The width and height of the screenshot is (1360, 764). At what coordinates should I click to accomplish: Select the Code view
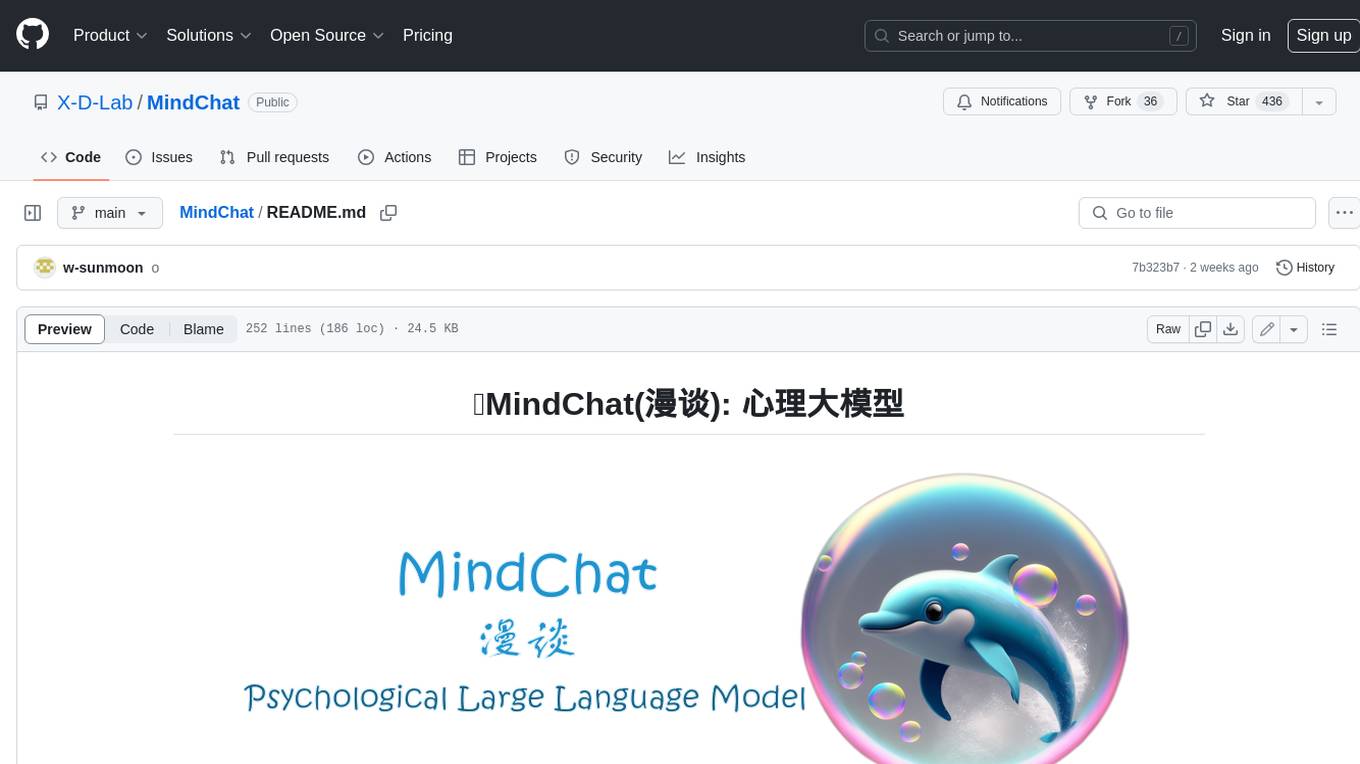point(137,329)
